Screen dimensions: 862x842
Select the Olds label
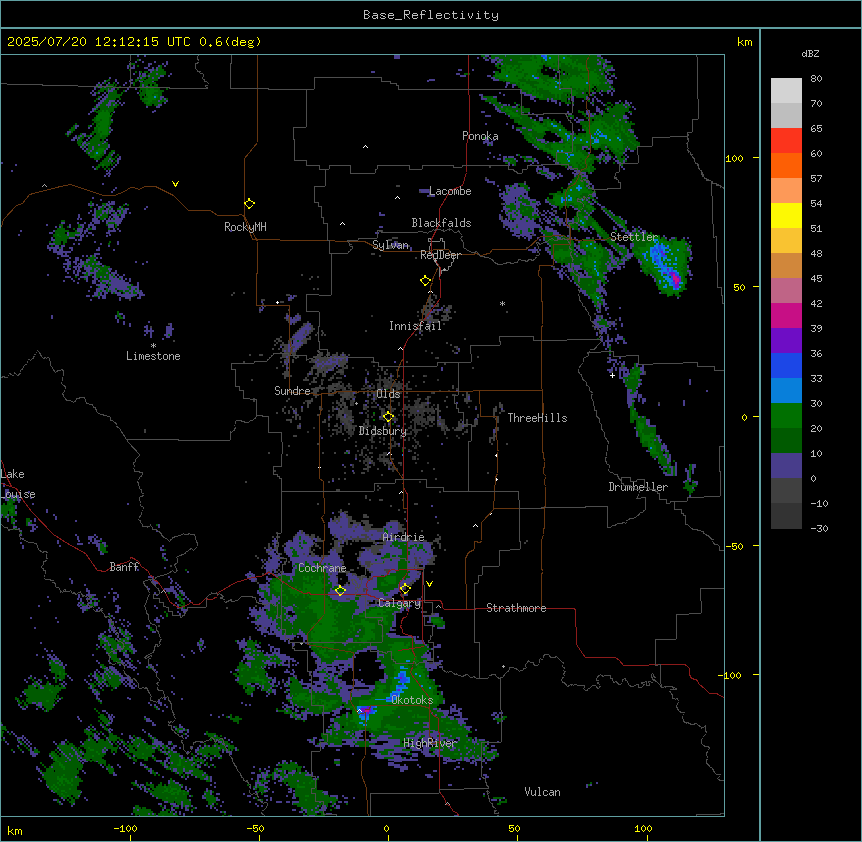pyautogui.click(x=388, y=394)
